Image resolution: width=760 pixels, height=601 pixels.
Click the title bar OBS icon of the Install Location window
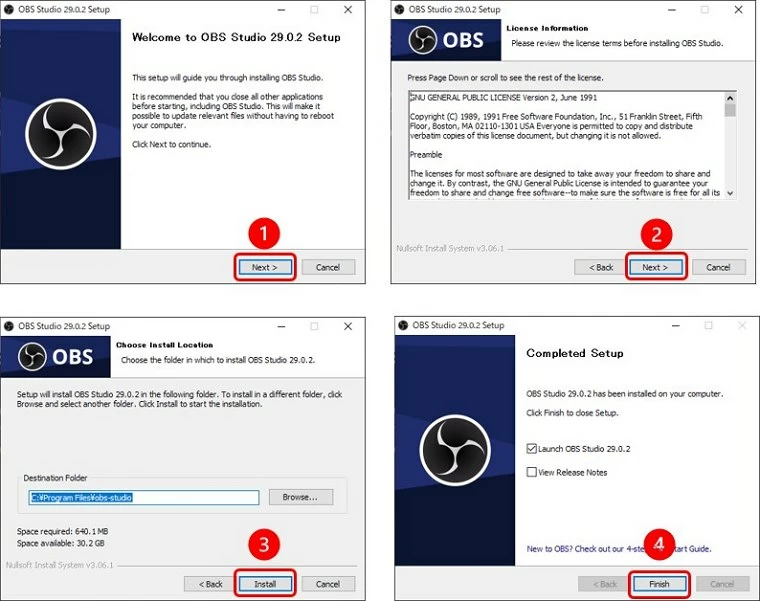tap(8, 326)
